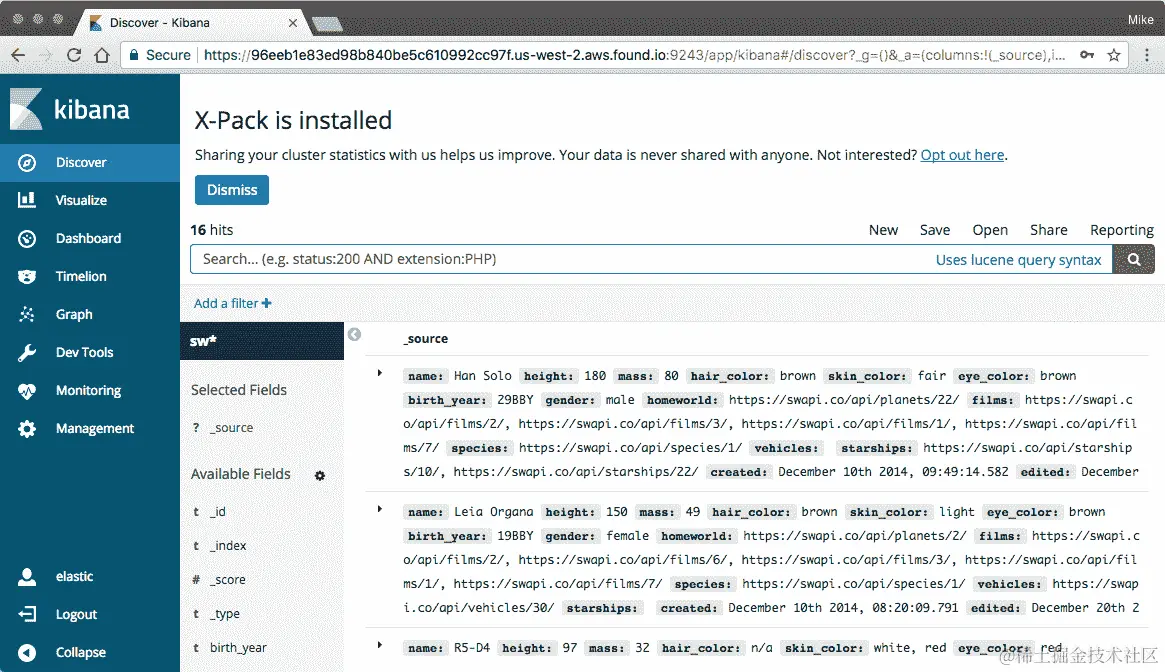Open the Visualize bar chart icon
1165x672 pixels.
[x=27, y=200]
